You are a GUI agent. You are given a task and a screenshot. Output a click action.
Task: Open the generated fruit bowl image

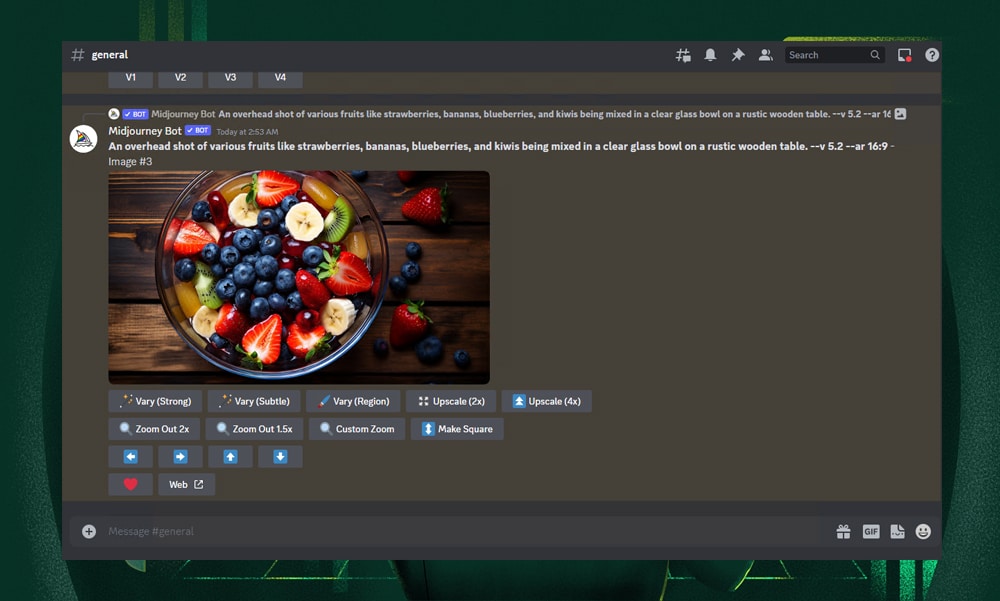tap(299, 277)
